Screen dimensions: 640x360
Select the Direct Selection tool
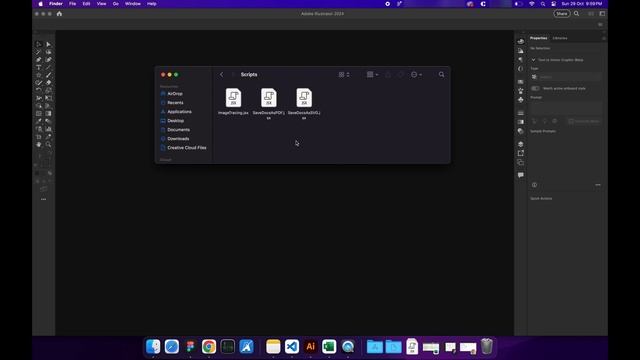49,44
